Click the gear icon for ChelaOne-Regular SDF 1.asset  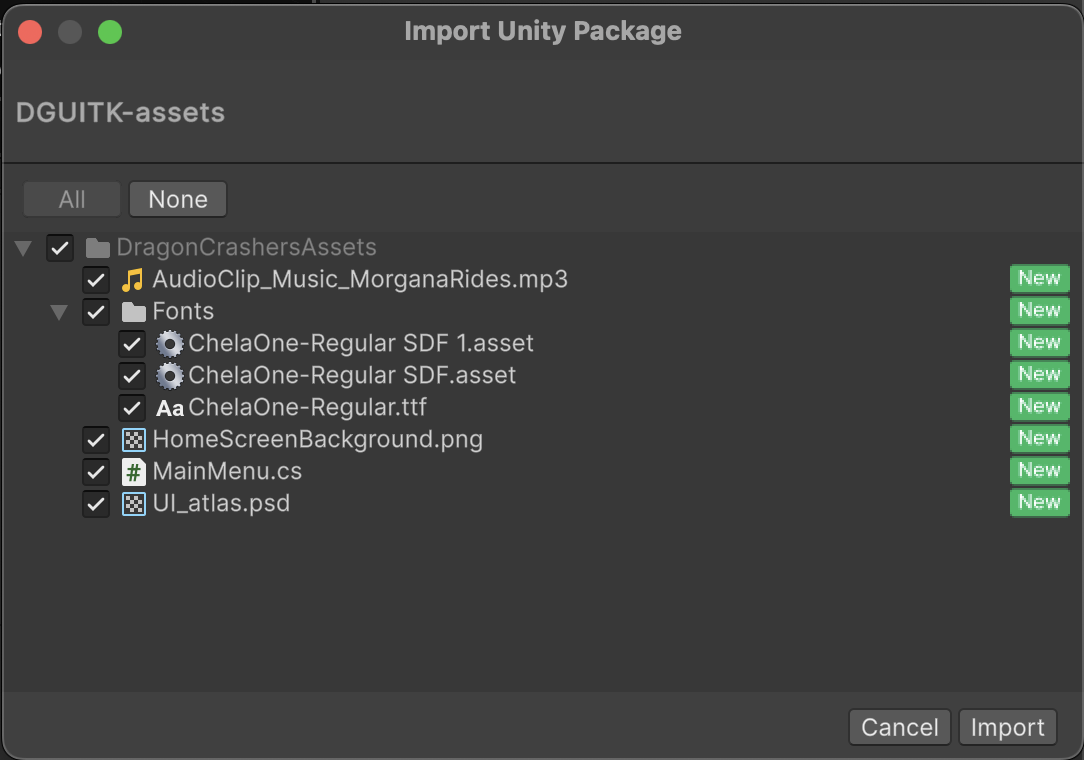pos(170,344)
